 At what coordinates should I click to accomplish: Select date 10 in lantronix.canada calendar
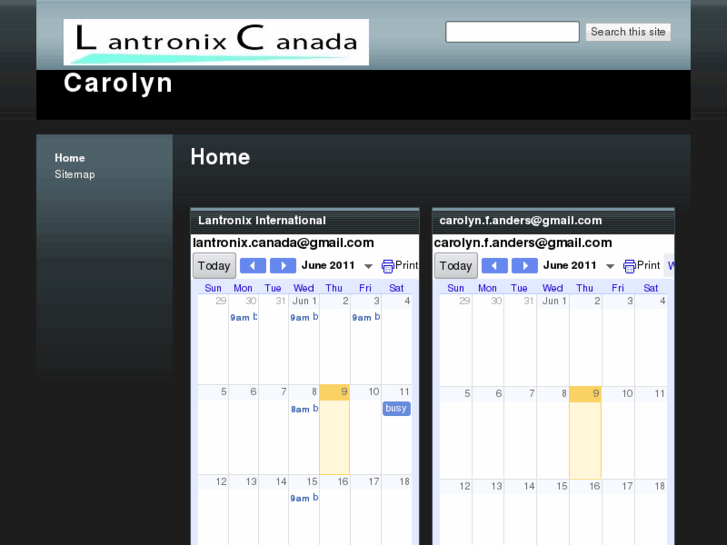[x=374, y=392]
